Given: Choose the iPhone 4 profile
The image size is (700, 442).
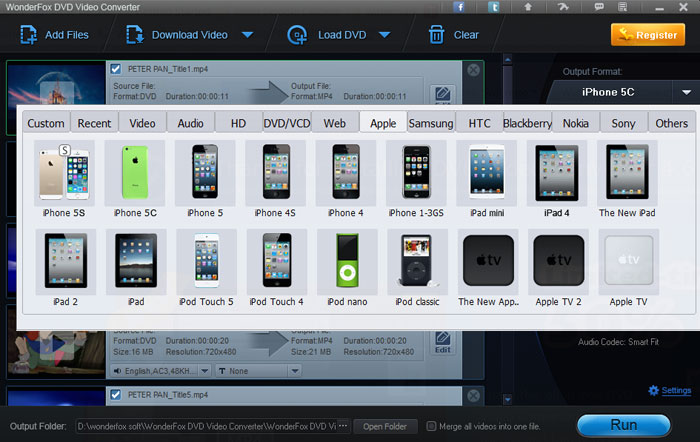Looking at the screenshot, I should pyautogui.click(x=346, y=179).
